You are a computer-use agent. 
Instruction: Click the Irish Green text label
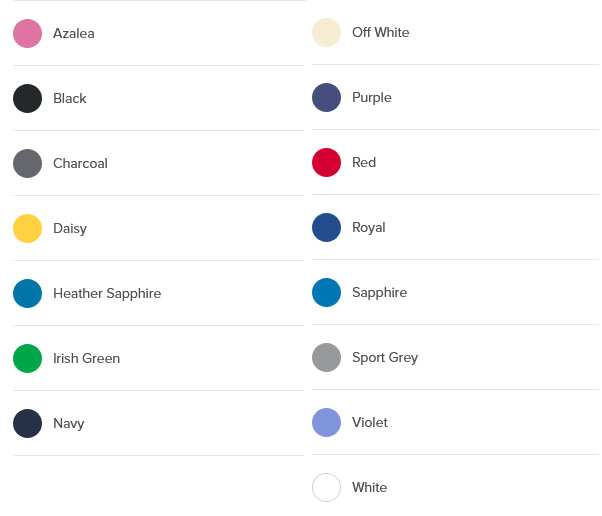coord(86,358)
